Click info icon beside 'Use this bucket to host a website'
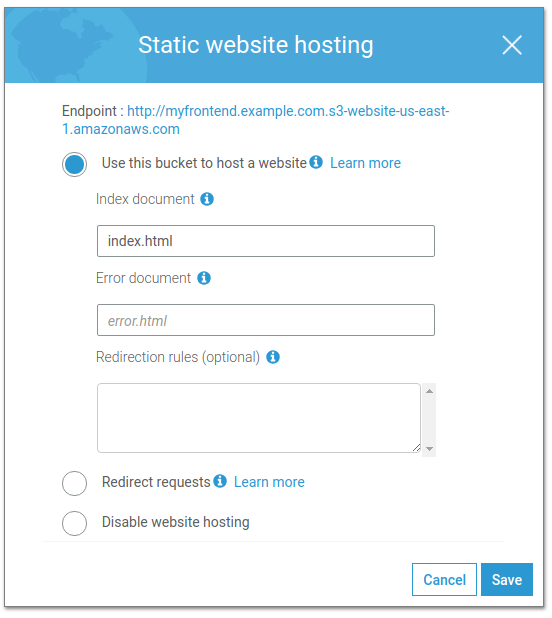The width and height of the screenshot is (552, 618). (x=316, y=162)
